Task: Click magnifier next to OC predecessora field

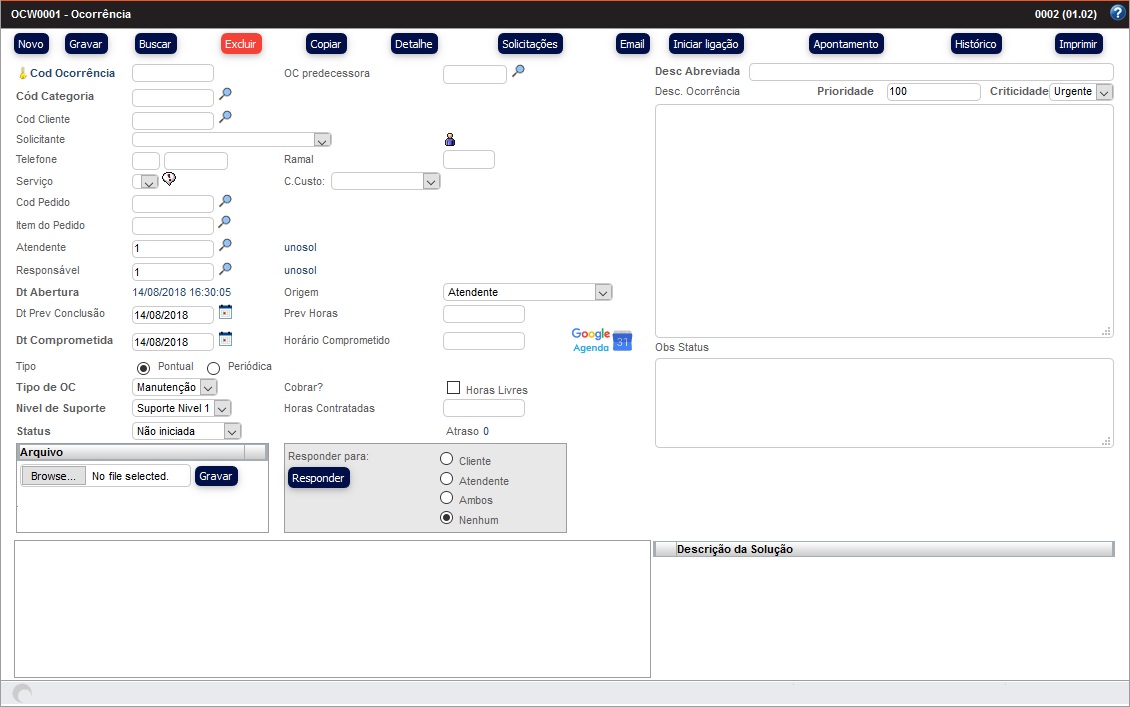Action: 518,71
